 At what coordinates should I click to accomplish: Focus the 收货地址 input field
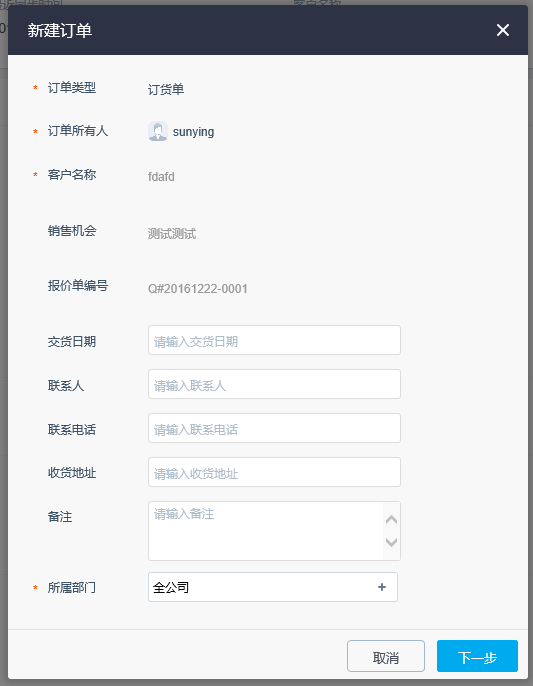pyautogui.click(x=274, y=472)
